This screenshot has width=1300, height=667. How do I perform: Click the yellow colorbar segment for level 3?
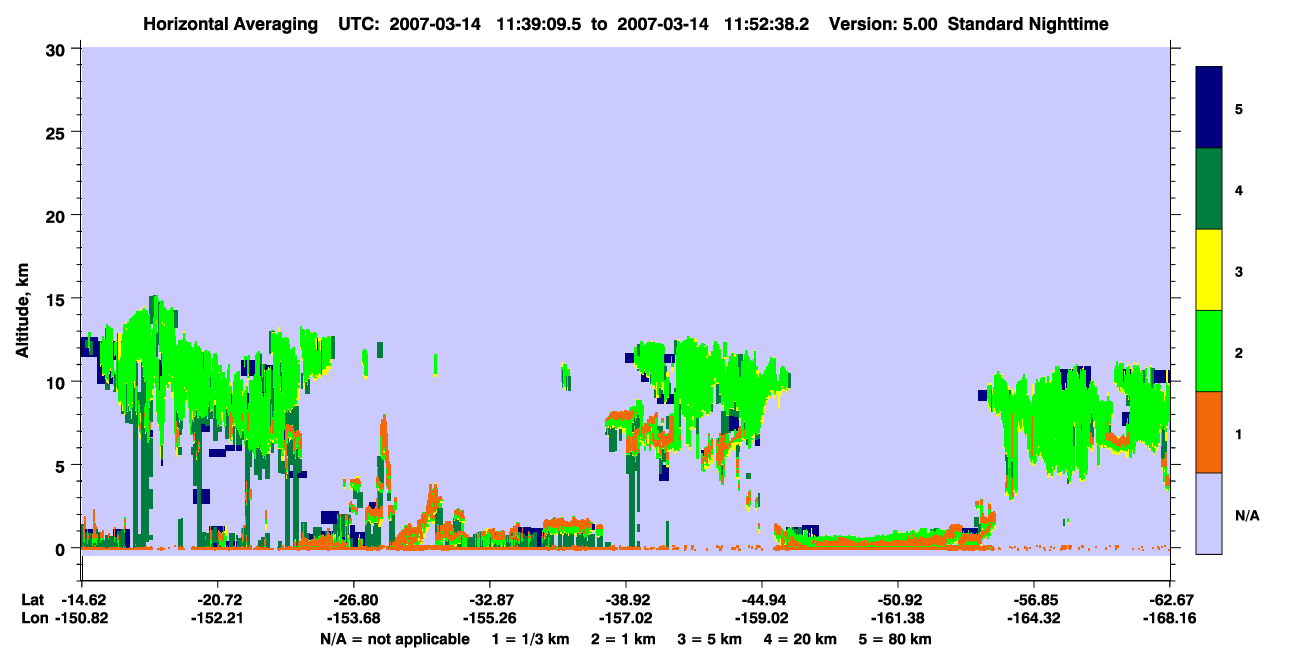1209,270
